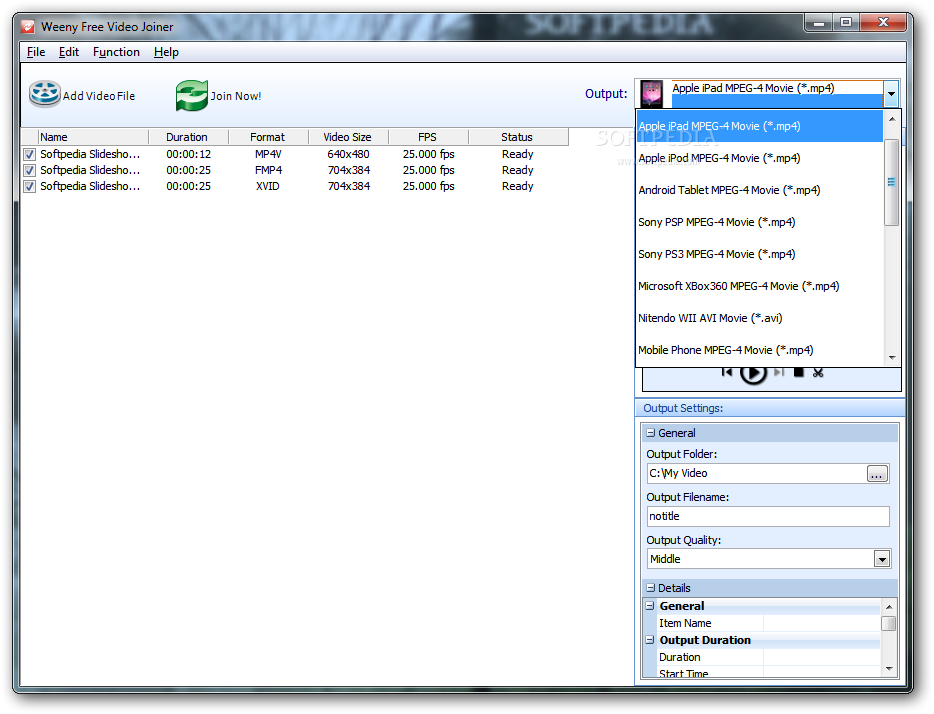Click the format list scrollbar down arrow
Image resolution: width=934 pixels, height=714 pixels.
(x=892, y=357)
